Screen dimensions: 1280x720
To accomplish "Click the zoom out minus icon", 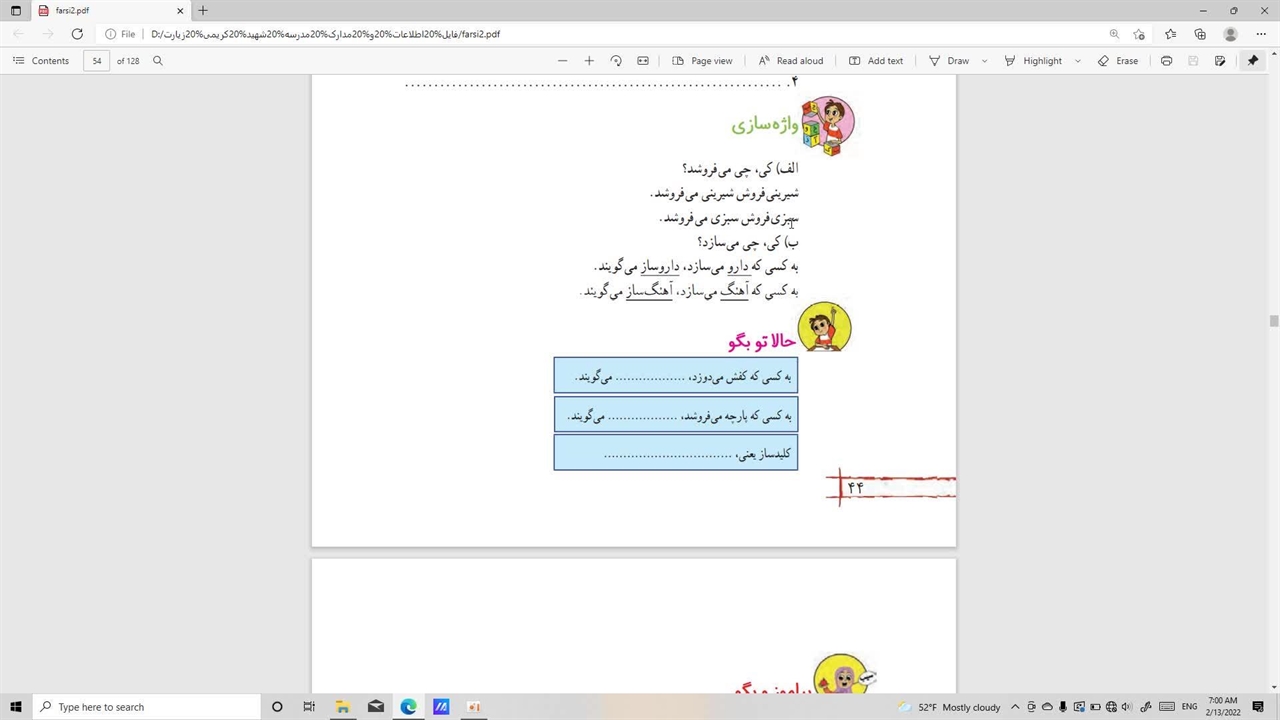I will (x=562, y=61).
